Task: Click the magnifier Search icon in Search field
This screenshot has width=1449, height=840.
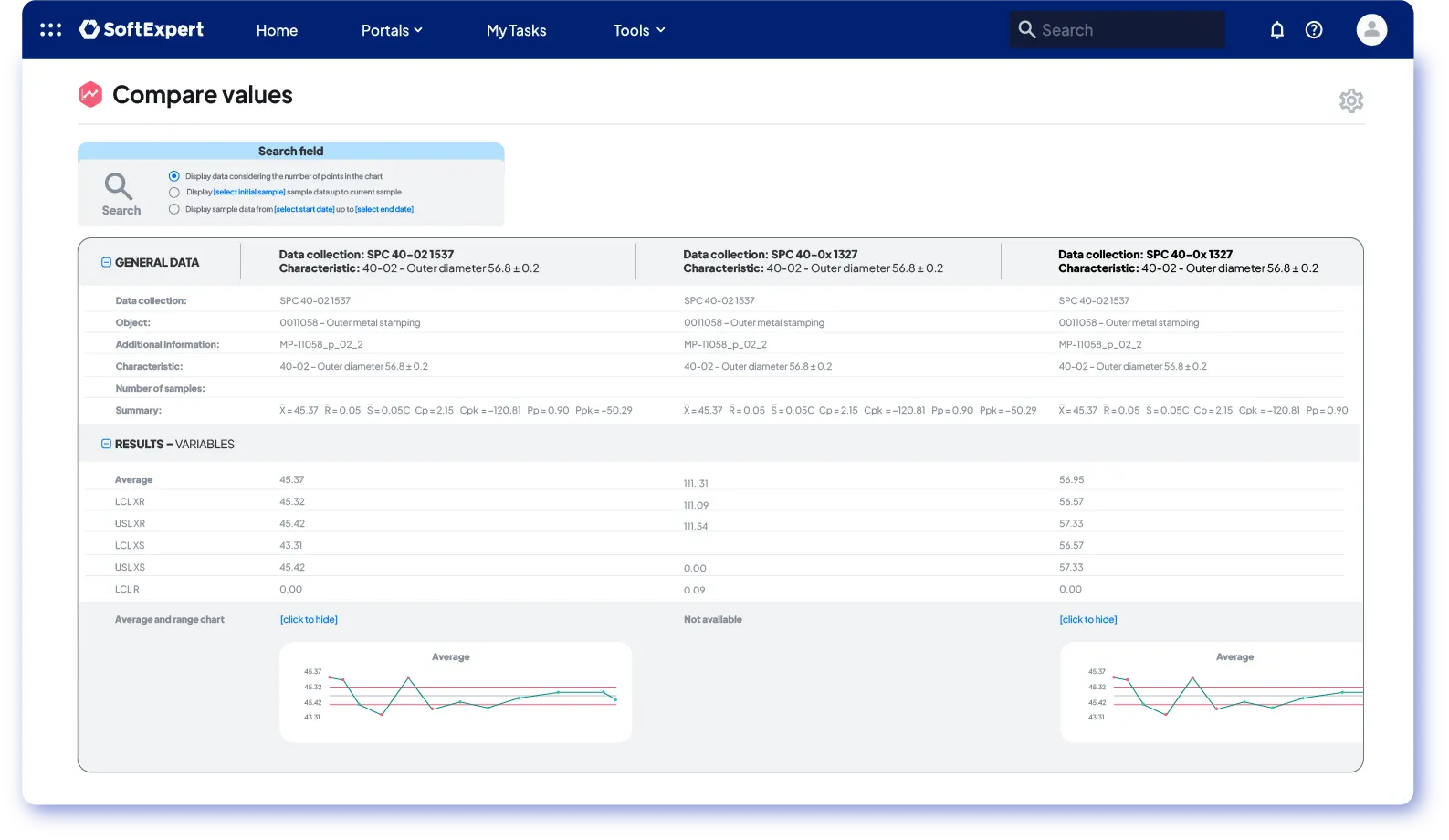Action: pos(120,187)
